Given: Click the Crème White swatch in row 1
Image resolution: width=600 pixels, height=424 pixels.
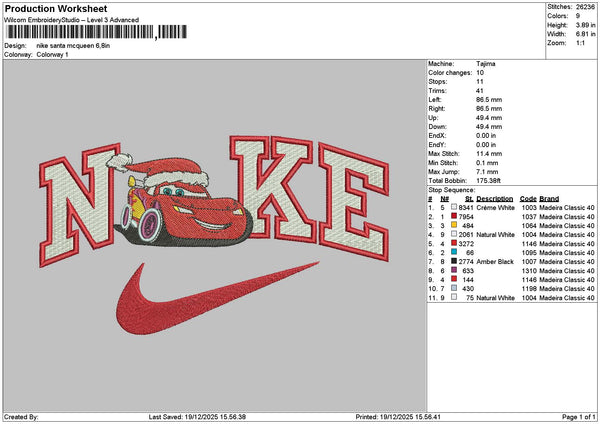Looking at the screenshot, I should click(x=454, y=207).
